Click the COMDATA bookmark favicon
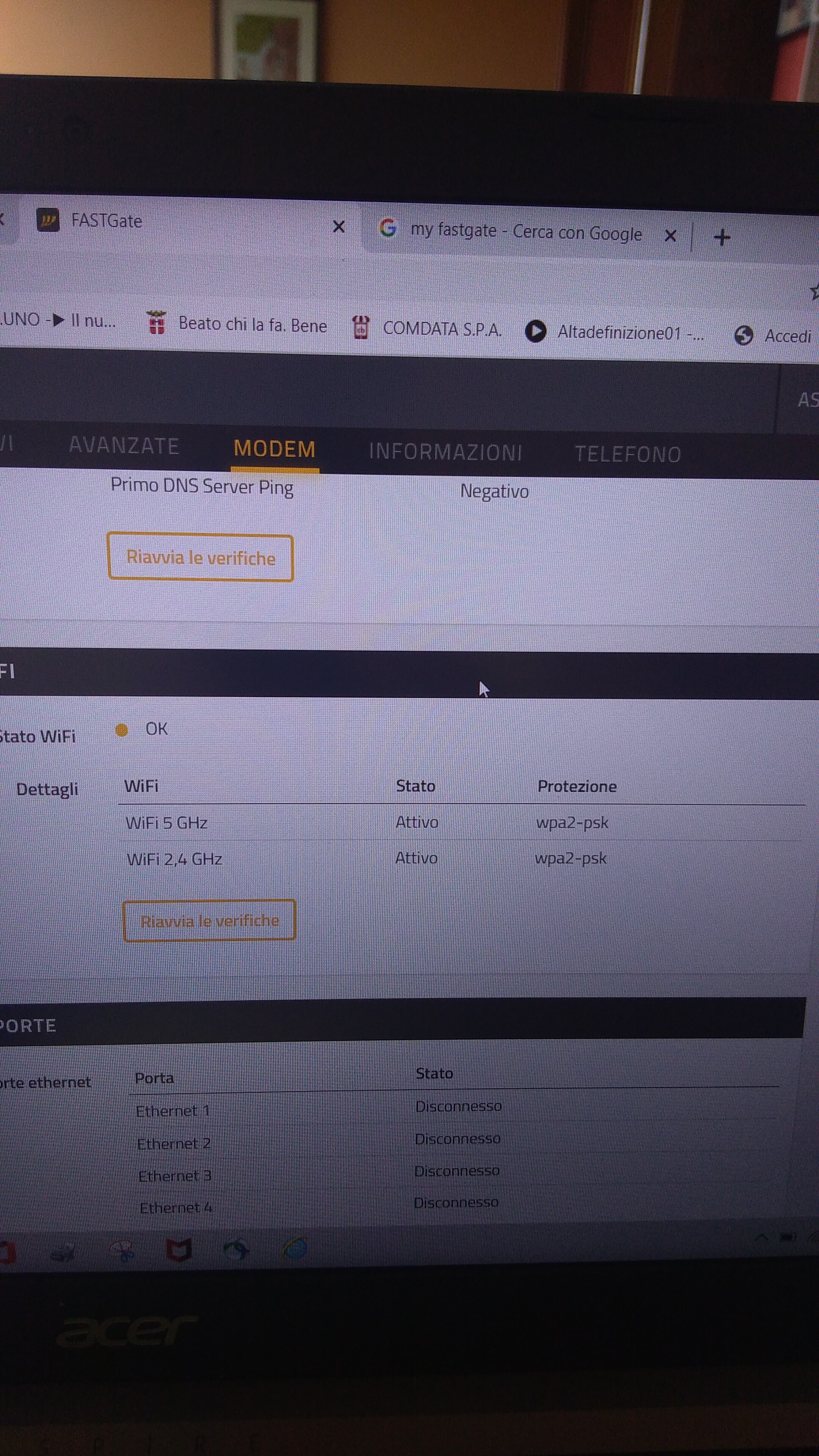Image resolution: width=819 pixels, height=1456 pixels. pos(361,327)
